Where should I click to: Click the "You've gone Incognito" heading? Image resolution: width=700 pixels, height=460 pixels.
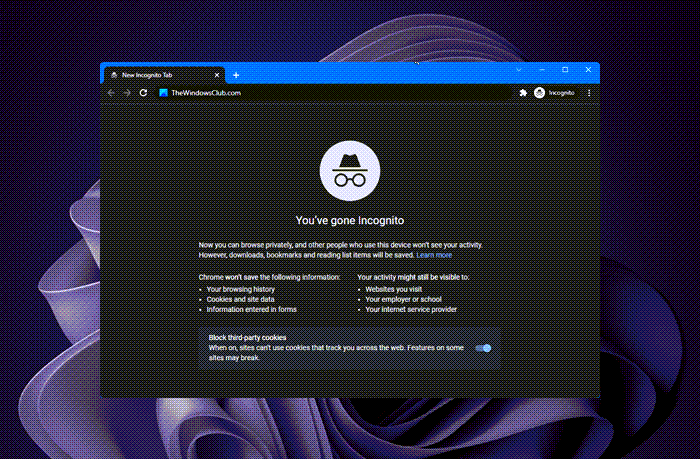coord(350,221)
